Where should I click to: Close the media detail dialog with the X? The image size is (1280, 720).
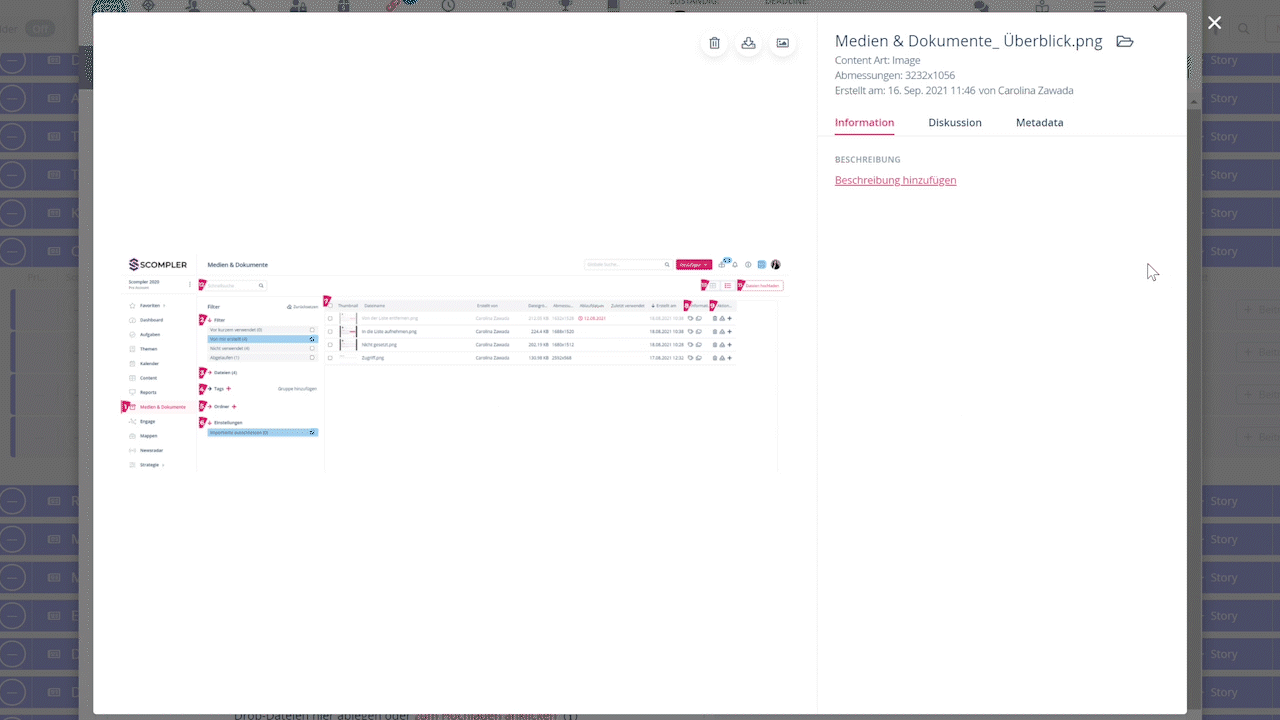tap(1214, 23)
